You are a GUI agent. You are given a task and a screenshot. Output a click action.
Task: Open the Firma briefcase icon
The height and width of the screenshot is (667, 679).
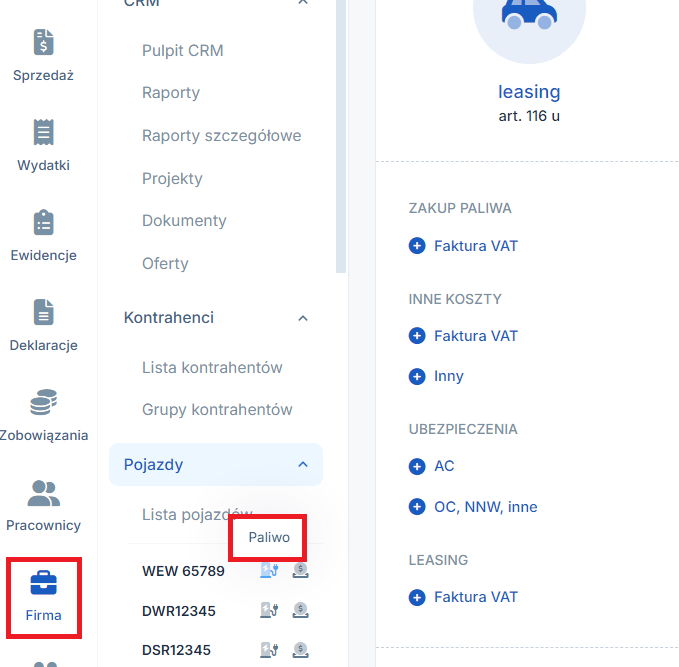click(x=43, y=583)
